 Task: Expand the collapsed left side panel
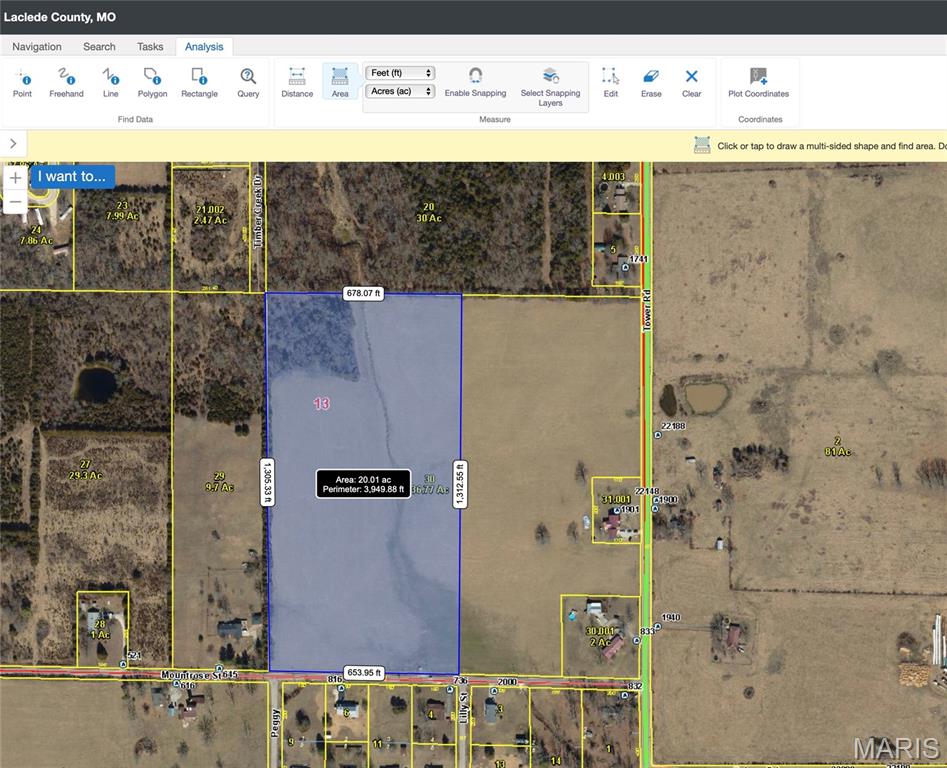point(13,142)
